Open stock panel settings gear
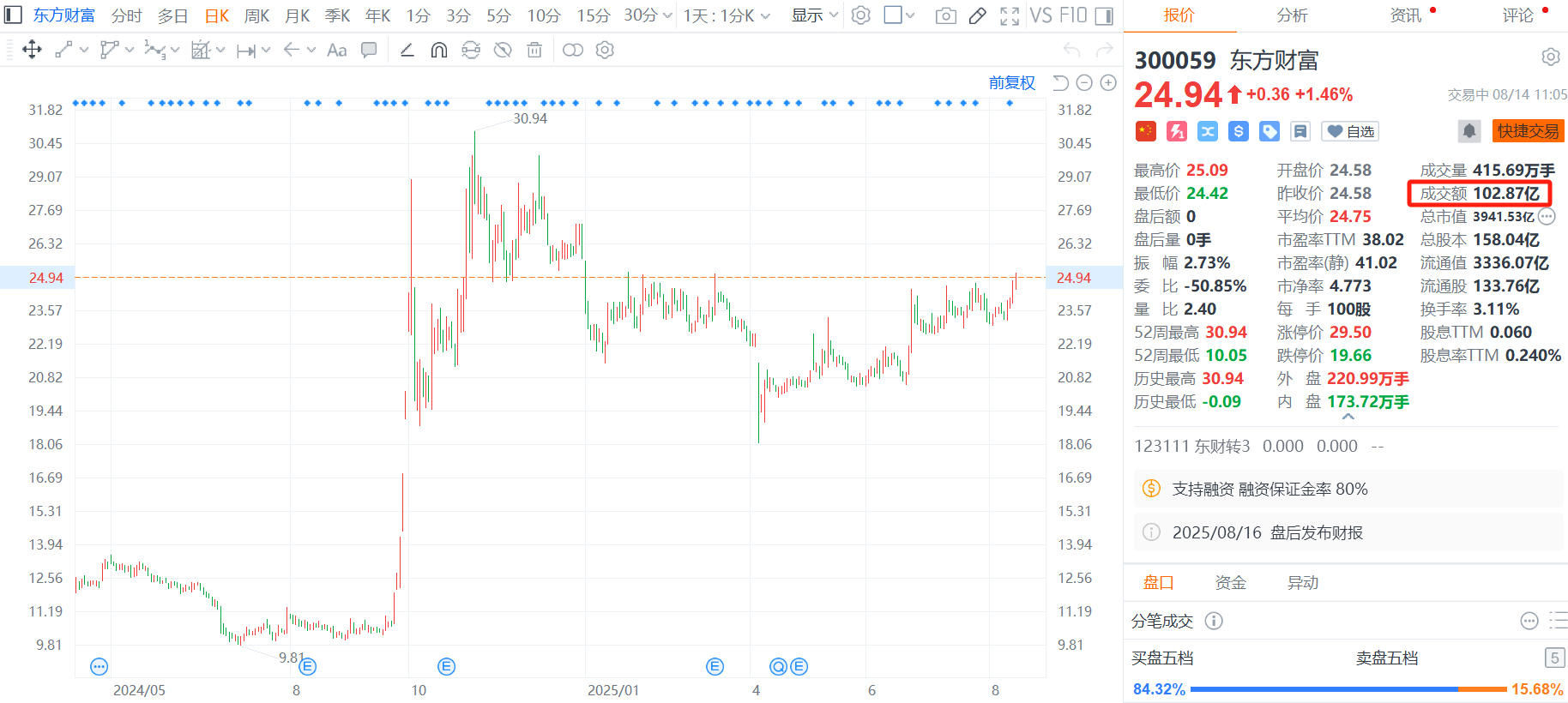 coord(1551,57)
